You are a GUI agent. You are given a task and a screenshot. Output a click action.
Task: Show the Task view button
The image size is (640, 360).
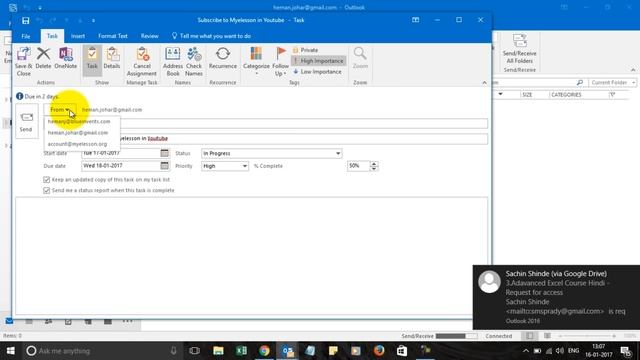(92, 60)
